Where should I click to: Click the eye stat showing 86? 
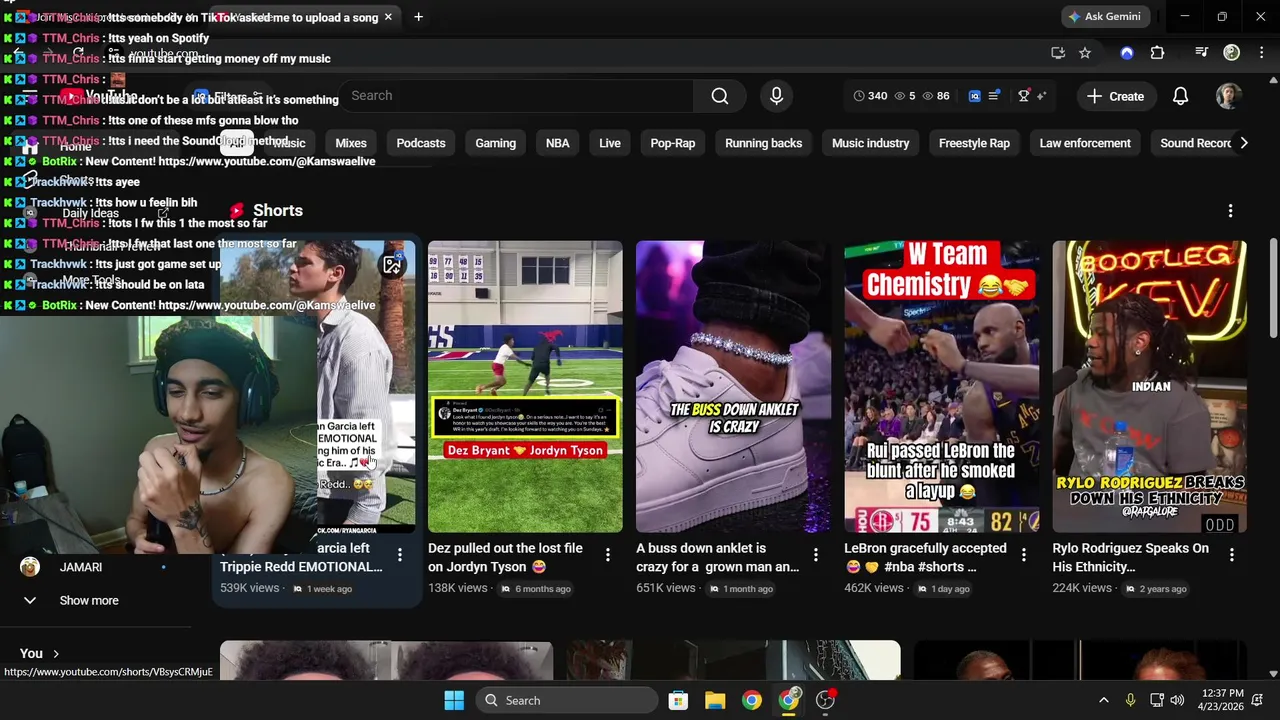pos(936,96)
